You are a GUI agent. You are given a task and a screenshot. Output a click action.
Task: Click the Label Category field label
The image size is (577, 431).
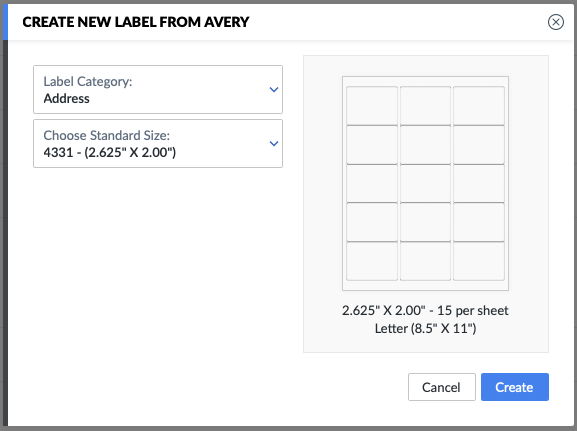pos(88,81)
